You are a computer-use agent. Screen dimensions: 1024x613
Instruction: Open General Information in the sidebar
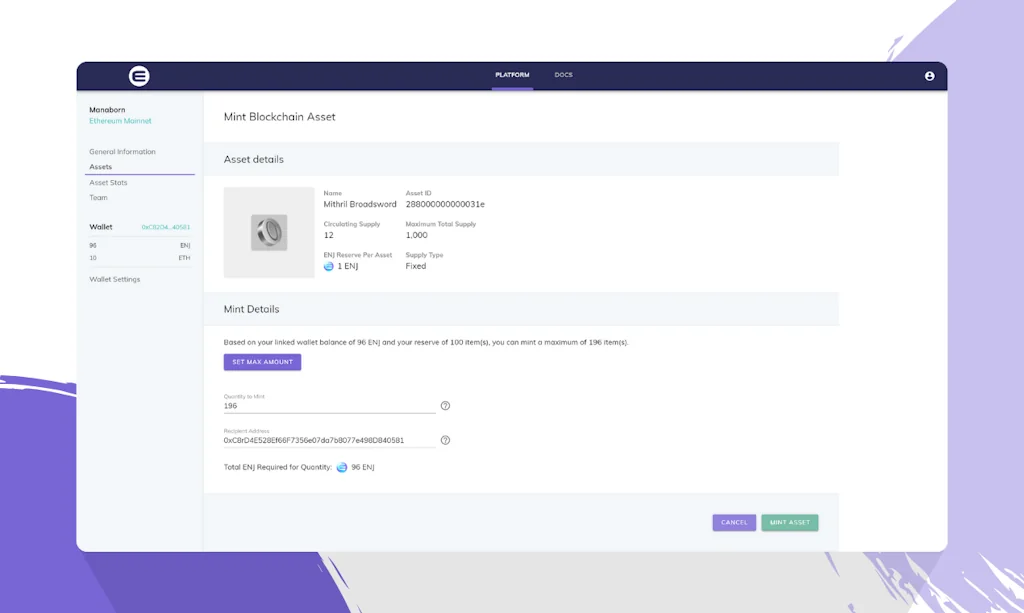(123, 151)
